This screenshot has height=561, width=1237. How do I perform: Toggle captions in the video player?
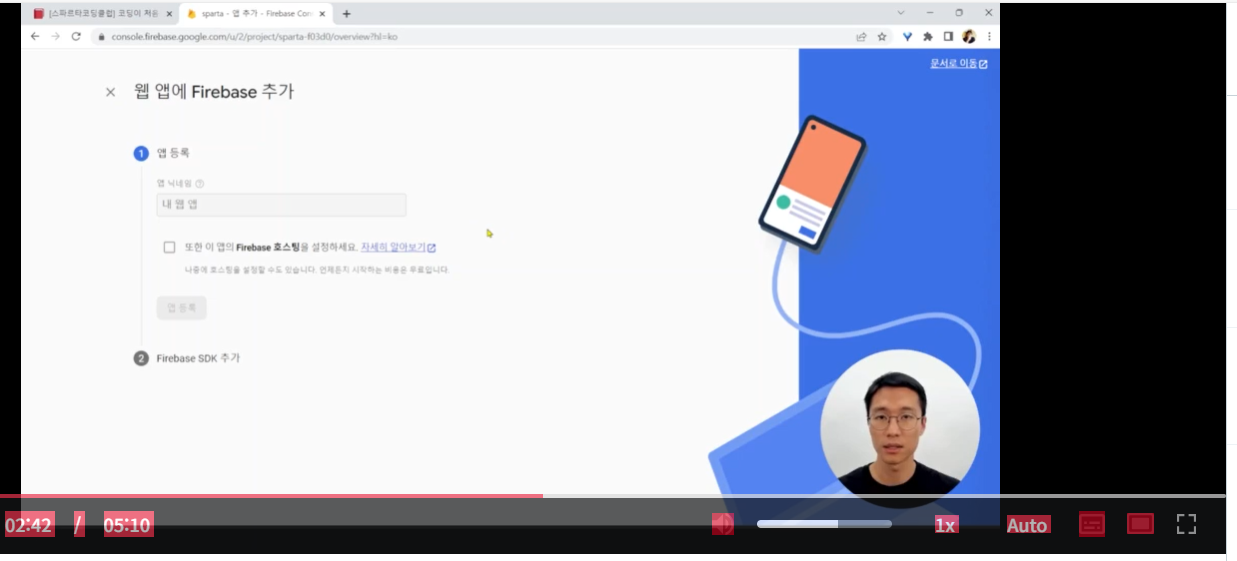pyautogui.click(x=1092, y=524)
